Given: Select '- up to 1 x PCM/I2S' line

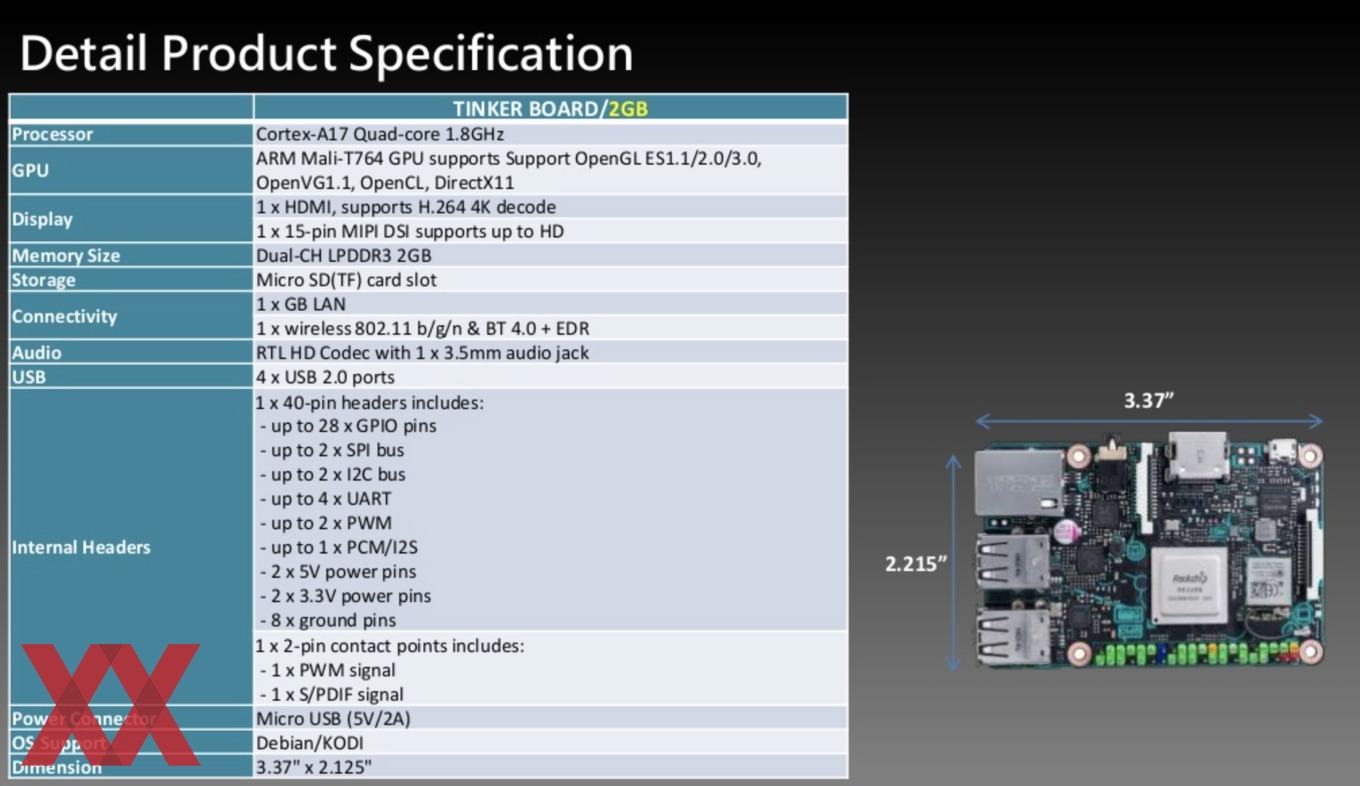Looking at the screenshot, I should tap(339, 547).
